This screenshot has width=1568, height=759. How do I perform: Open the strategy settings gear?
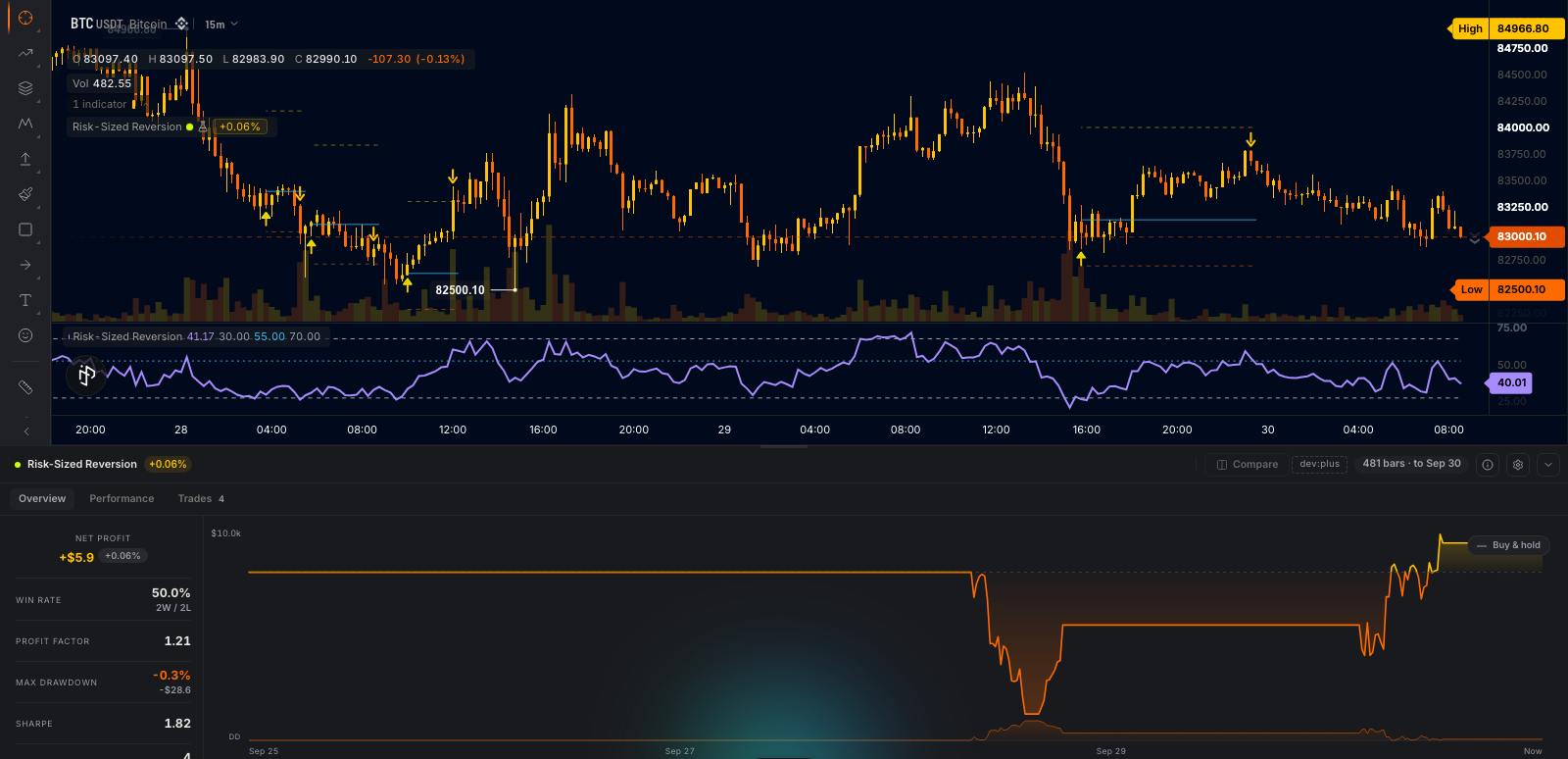coord(1518,465)
